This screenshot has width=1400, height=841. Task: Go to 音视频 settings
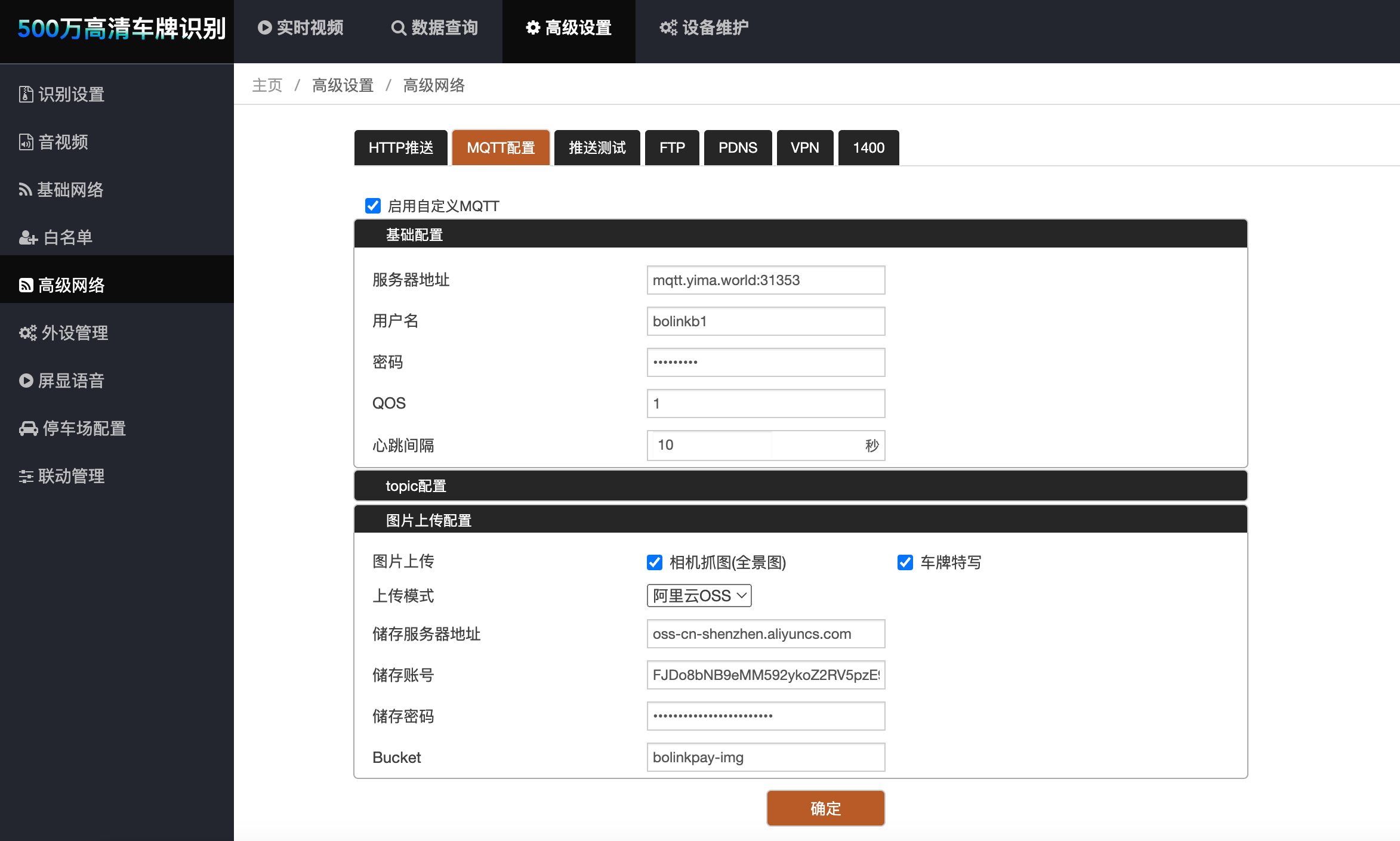click(117, 142)
